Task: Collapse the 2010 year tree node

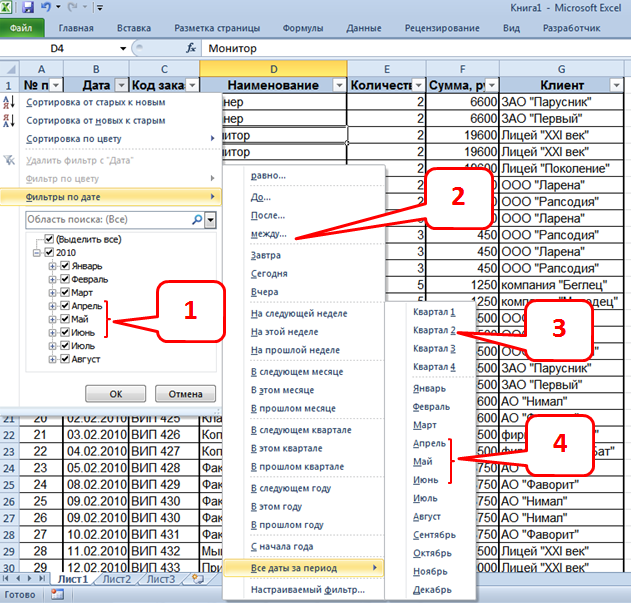Action: [x=37, y=253]
